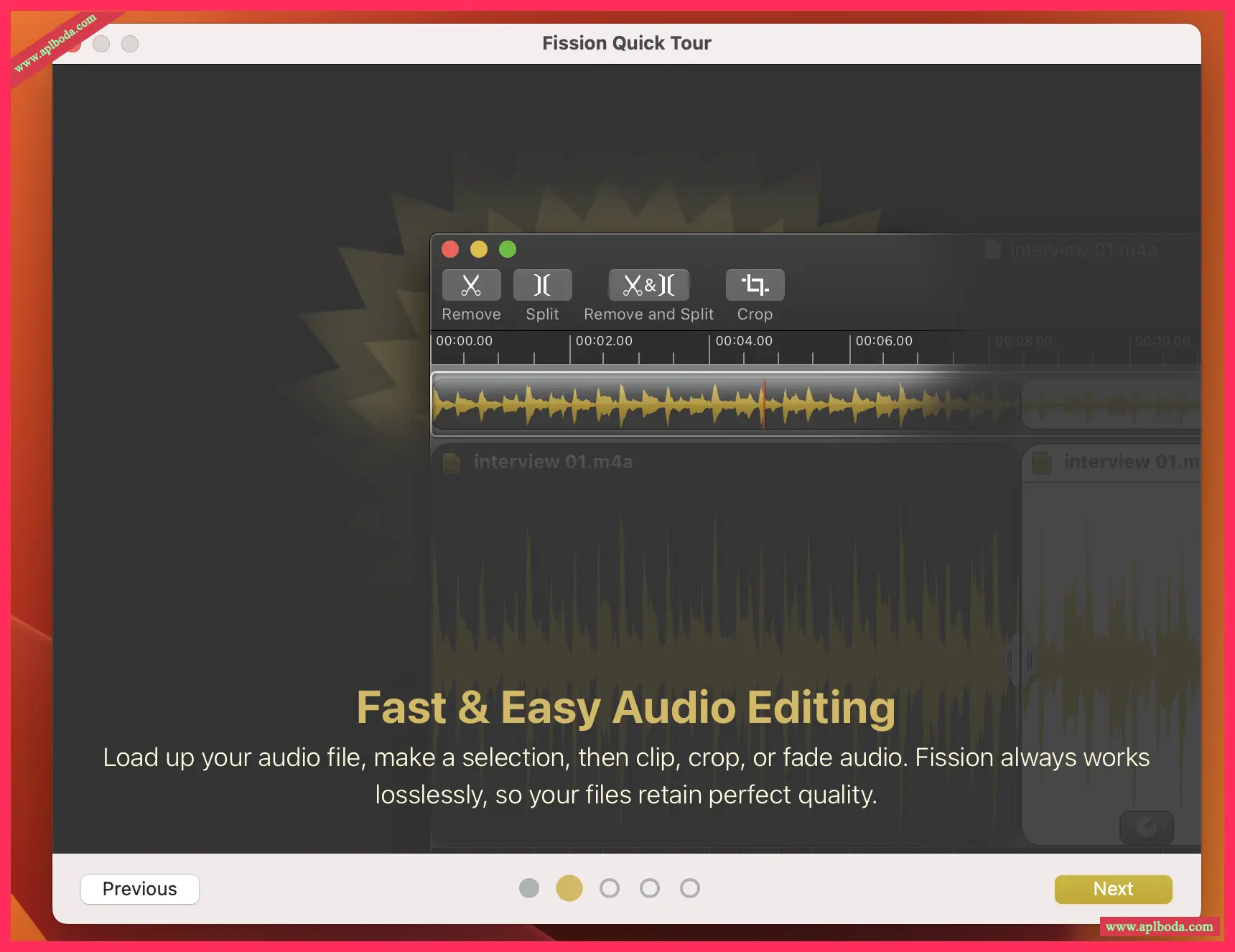
Task: Click the file icon beside interview 01.m4a
Action: click(452, 462)
